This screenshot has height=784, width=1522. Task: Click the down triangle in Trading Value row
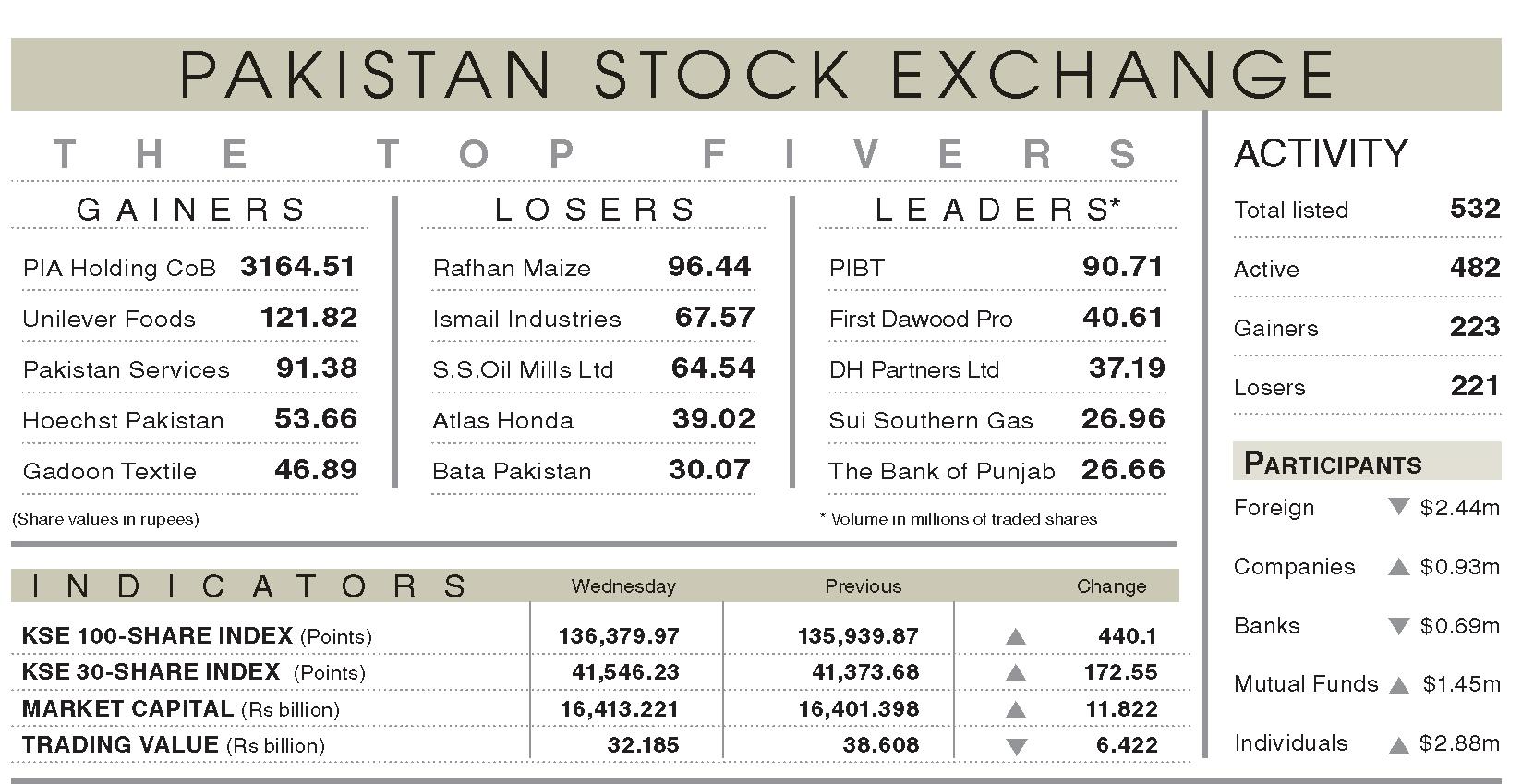click(1016, 747)
